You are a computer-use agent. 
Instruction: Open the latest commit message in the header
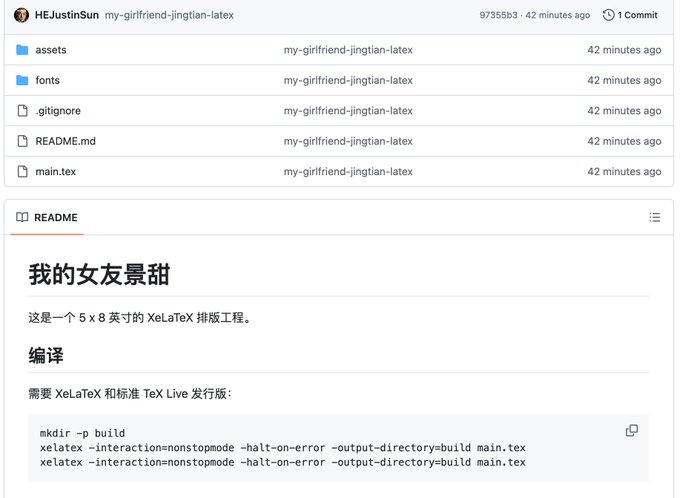click(169, 15)
